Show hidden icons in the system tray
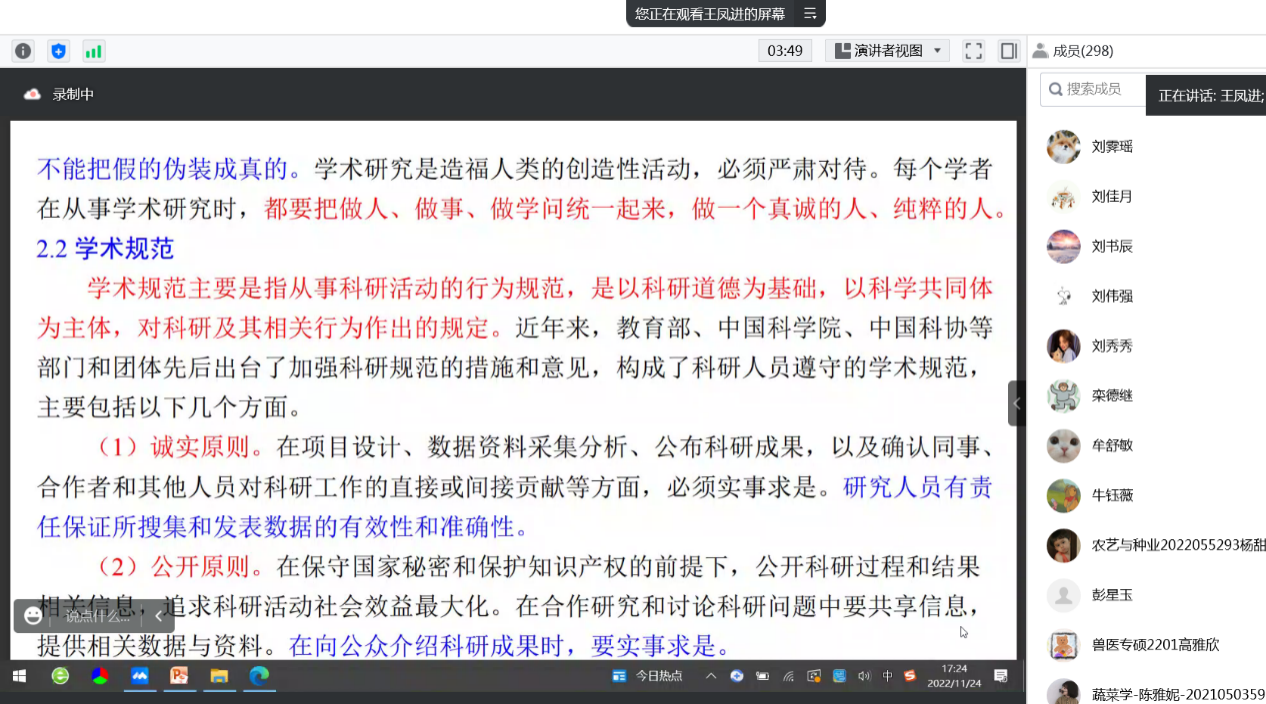 pos(710,676)
